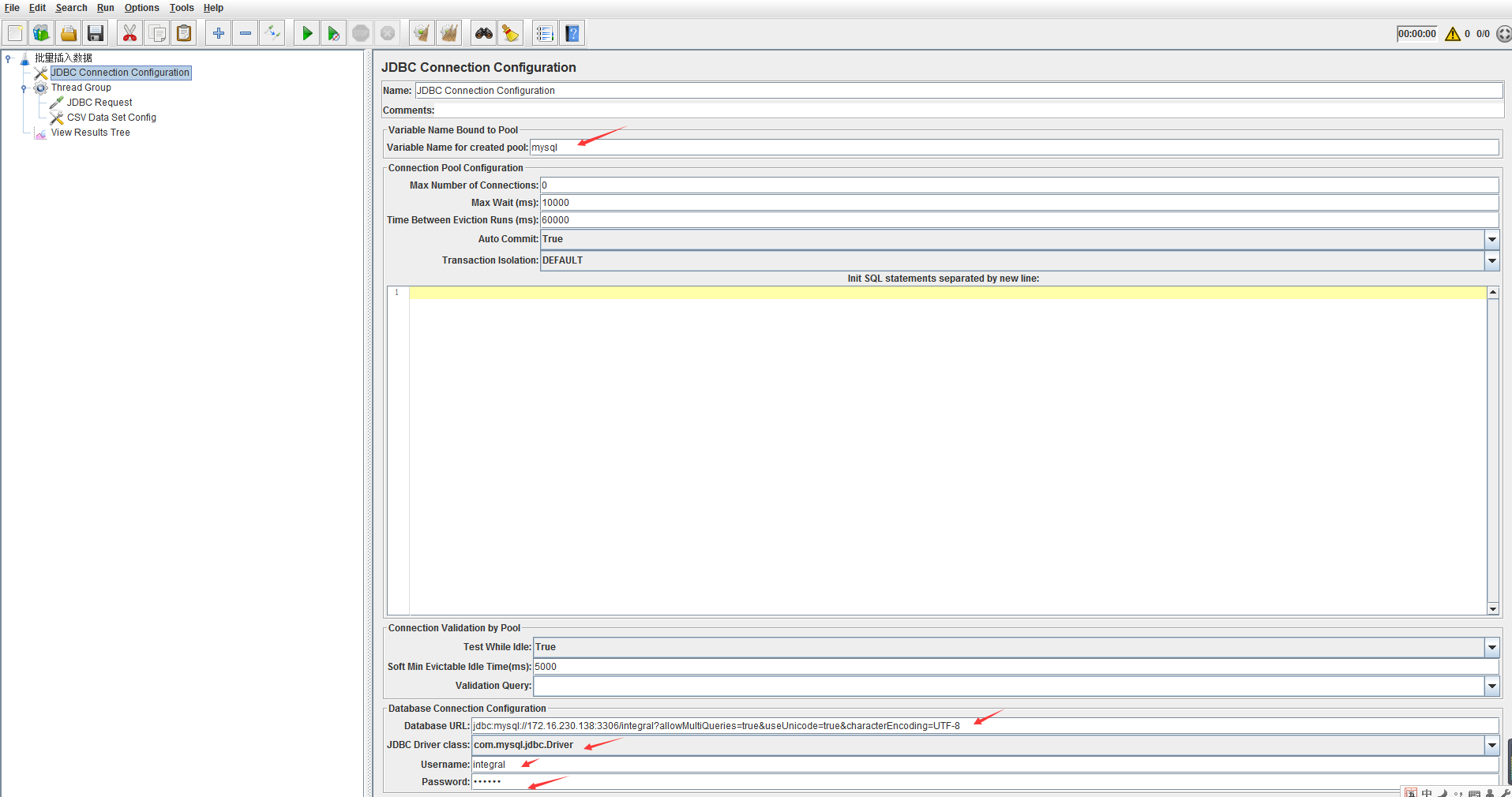Toggle enable state toolbar icon
The height and width of the screenshot is (797, 1512).
point(272,33)
